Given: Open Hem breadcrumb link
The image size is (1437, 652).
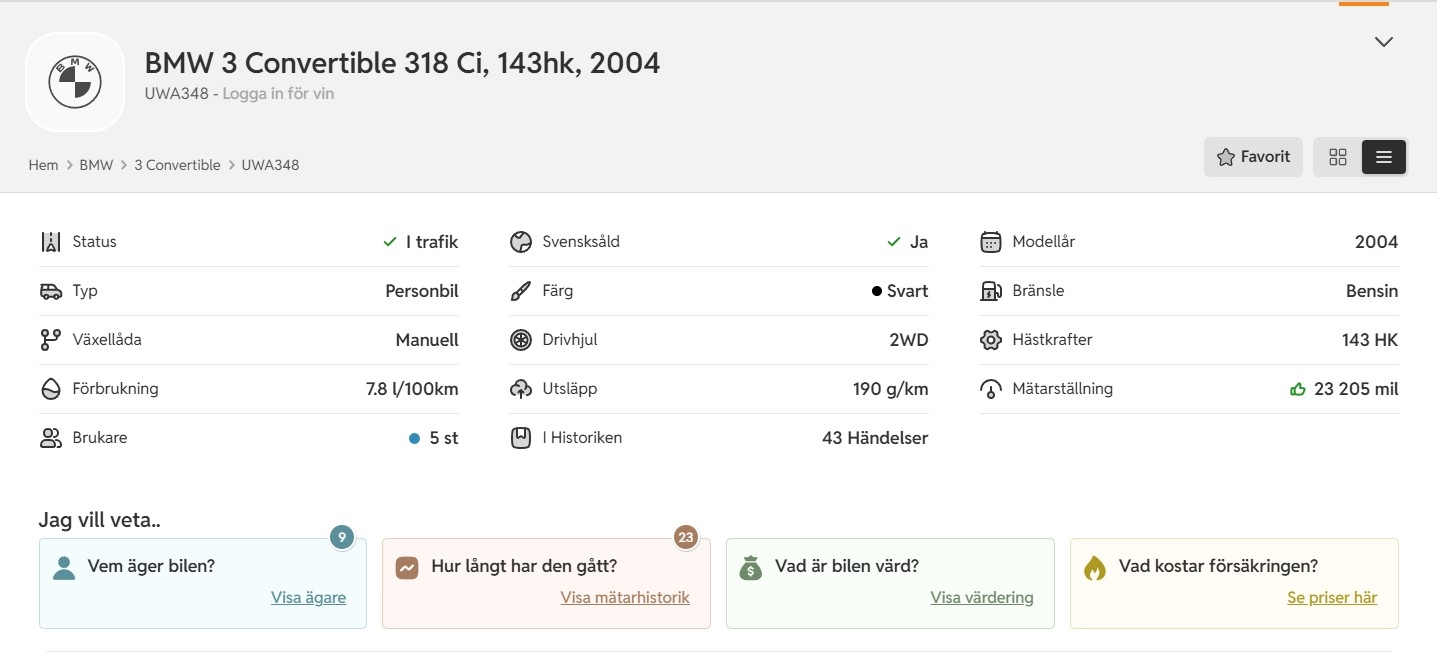Looking at the screenshot, I should tap(43, 165).
